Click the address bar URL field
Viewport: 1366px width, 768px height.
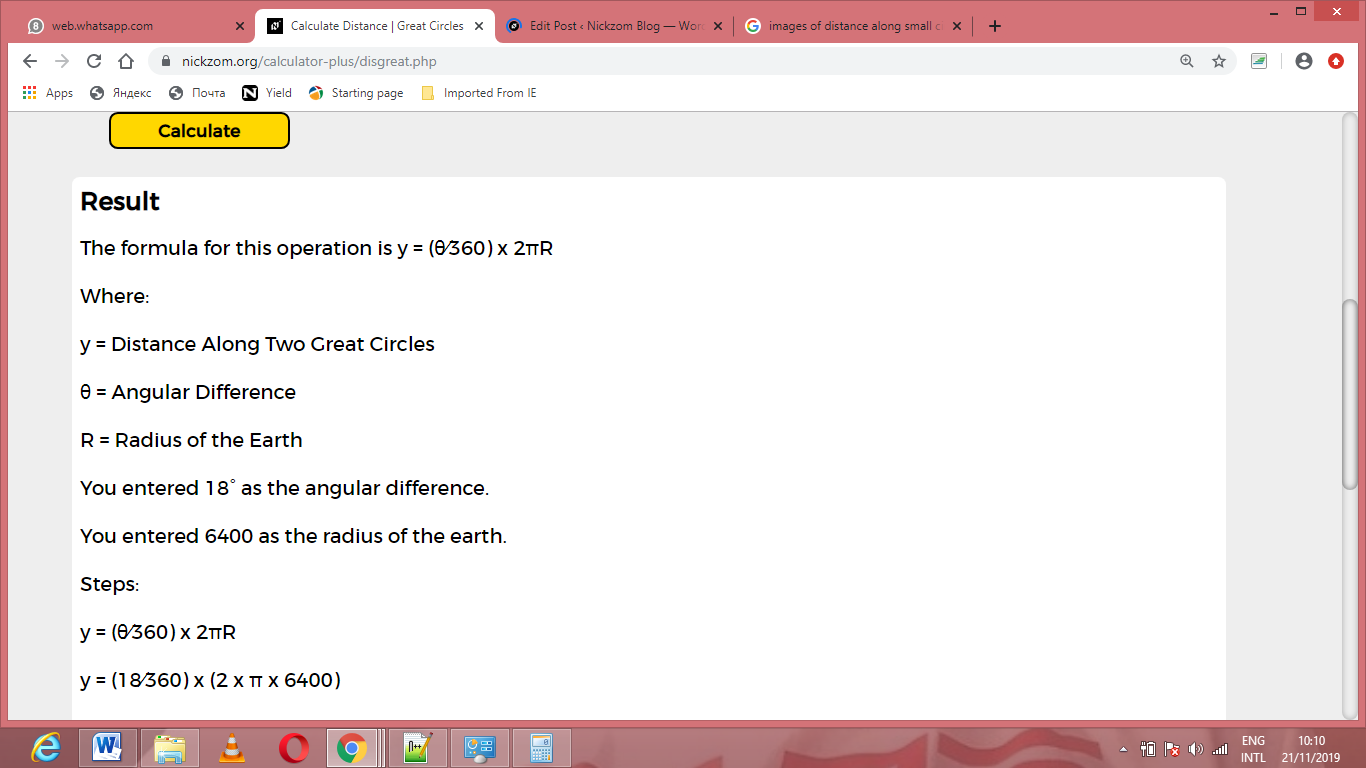coord(660,61)
